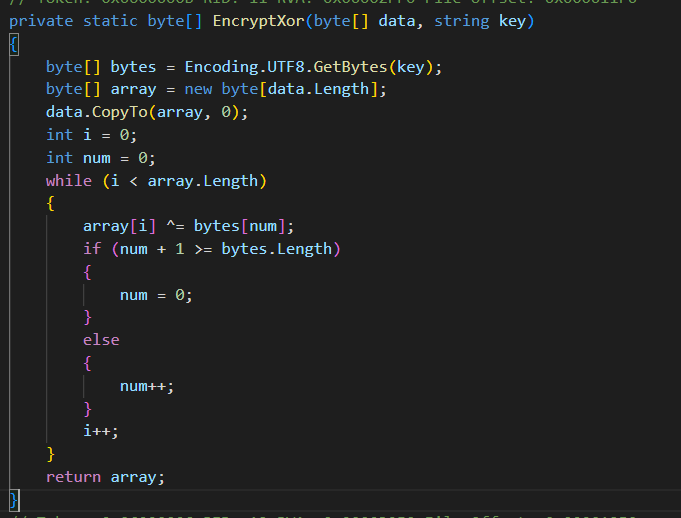
Task: Place cursor on the i++ statement
Action: pyautogui.click(x=101, y=431)
